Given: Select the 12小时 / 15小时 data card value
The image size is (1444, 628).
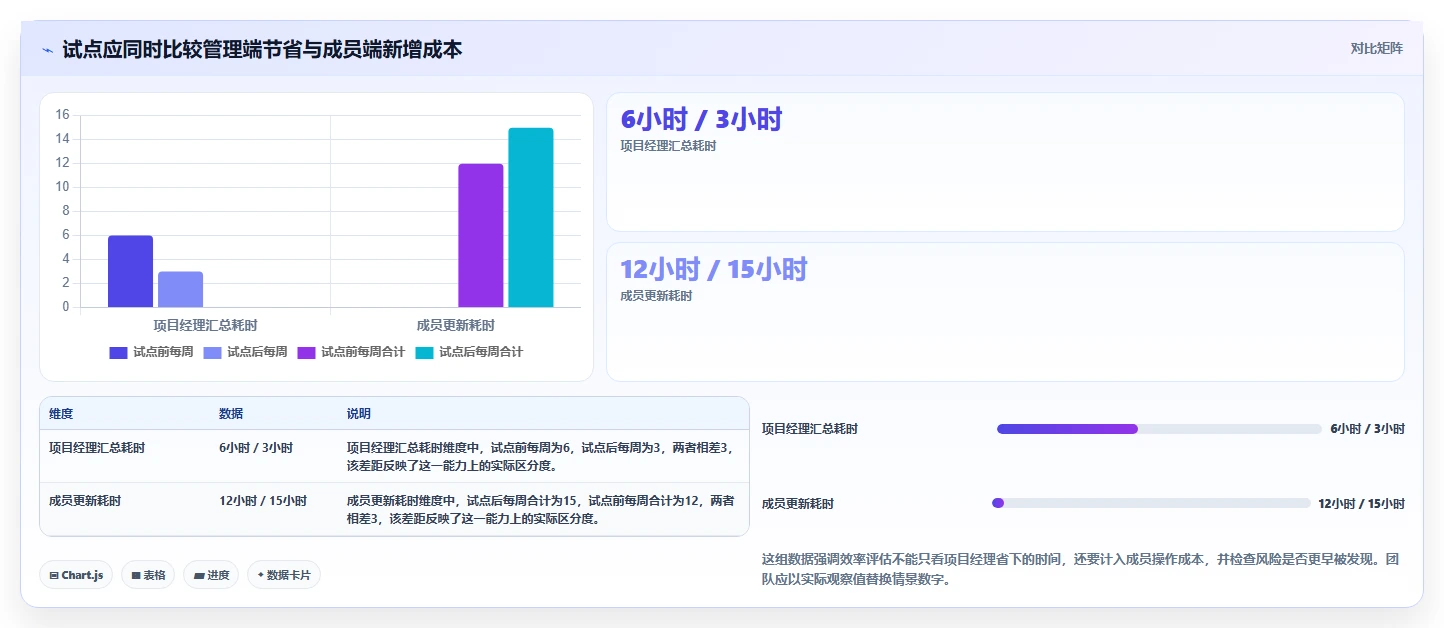Looking at the screenshot, I should click(x=714, y=269).
